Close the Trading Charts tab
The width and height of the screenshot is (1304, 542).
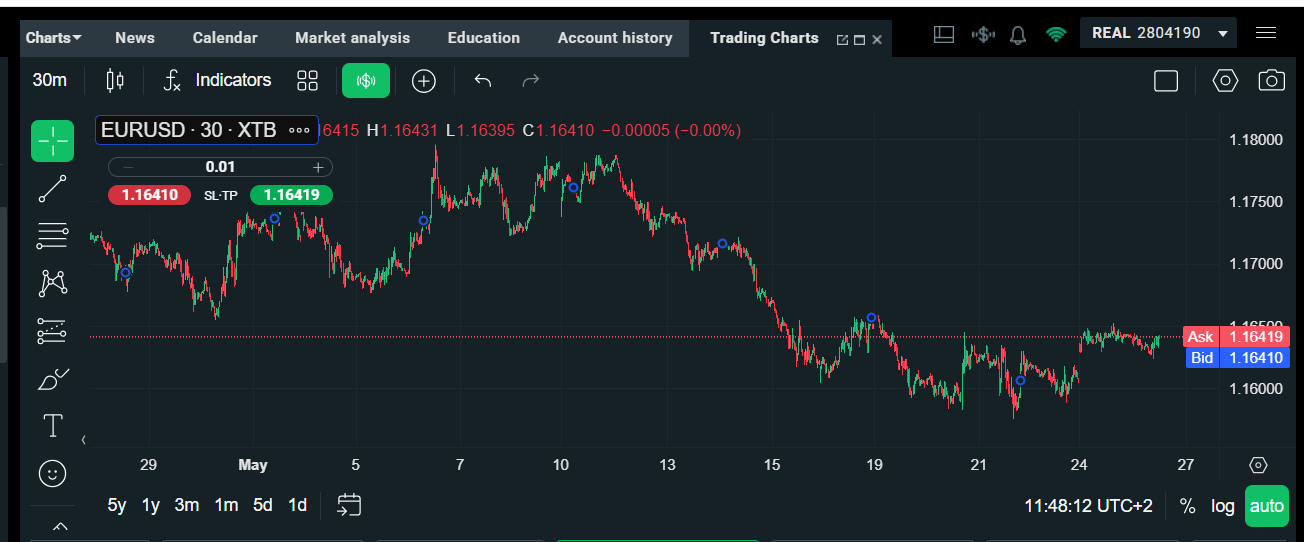tap(877, 40)
